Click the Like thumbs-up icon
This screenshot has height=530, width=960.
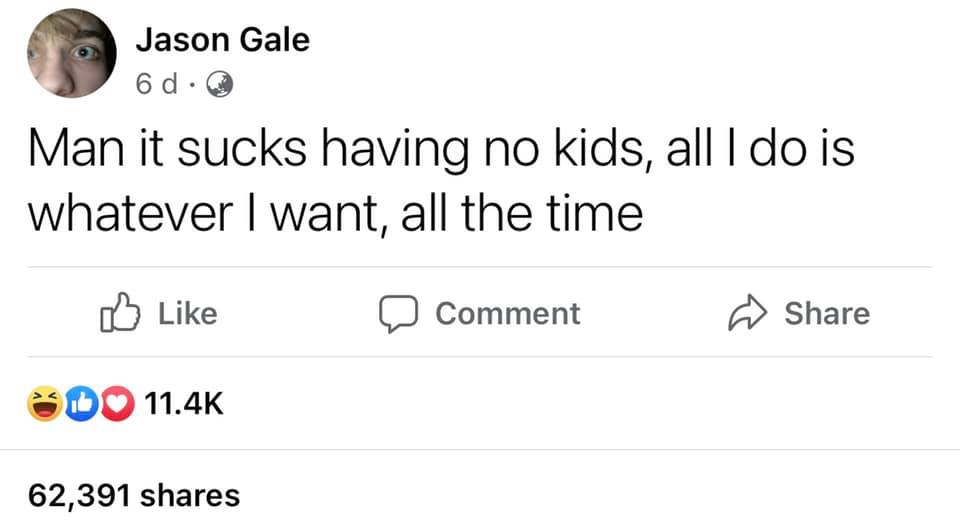[x=118, y=313]
